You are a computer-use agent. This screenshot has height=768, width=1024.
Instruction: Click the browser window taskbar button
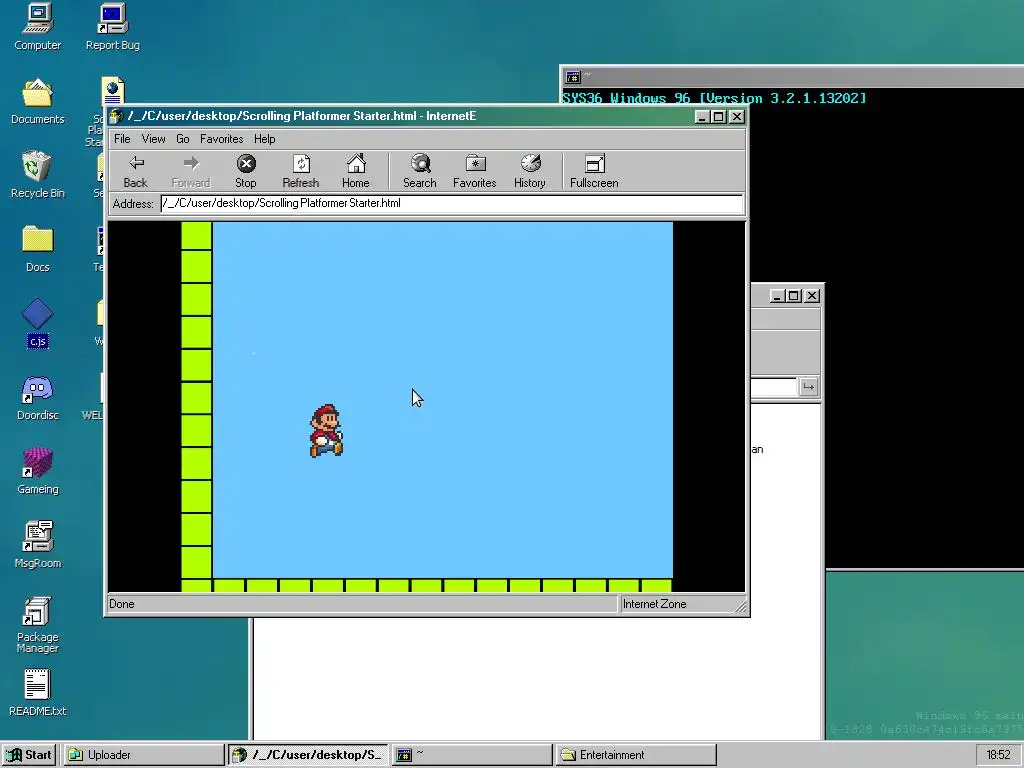[308, 755]
